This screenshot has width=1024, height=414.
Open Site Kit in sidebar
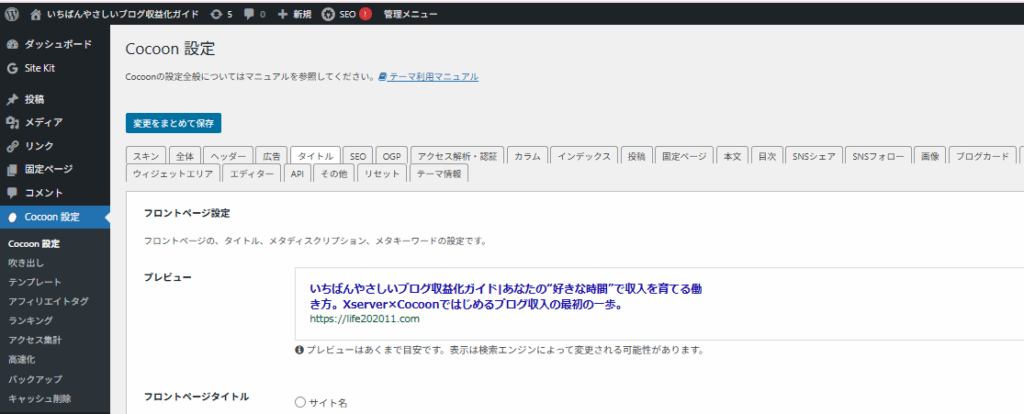coord(42,68)
